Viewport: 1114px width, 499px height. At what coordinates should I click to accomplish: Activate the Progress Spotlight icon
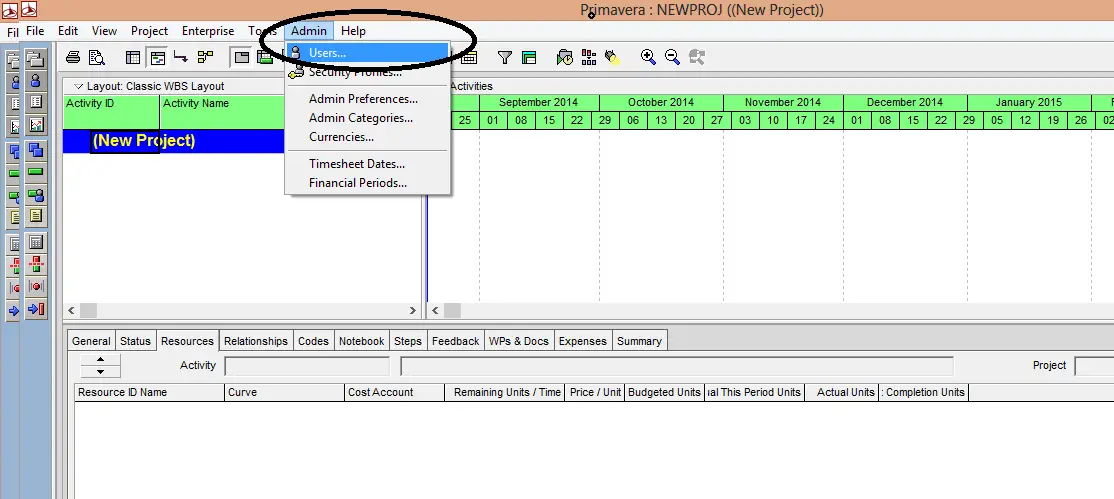pos(613,58)
